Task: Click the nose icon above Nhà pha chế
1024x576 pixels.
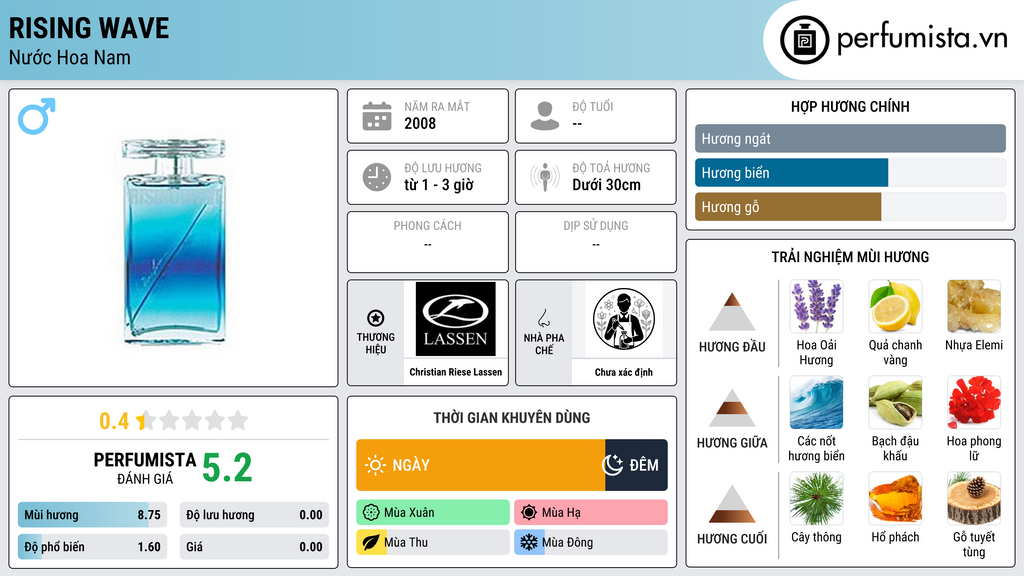Action: pyautogui.click(x=543, y=318)
